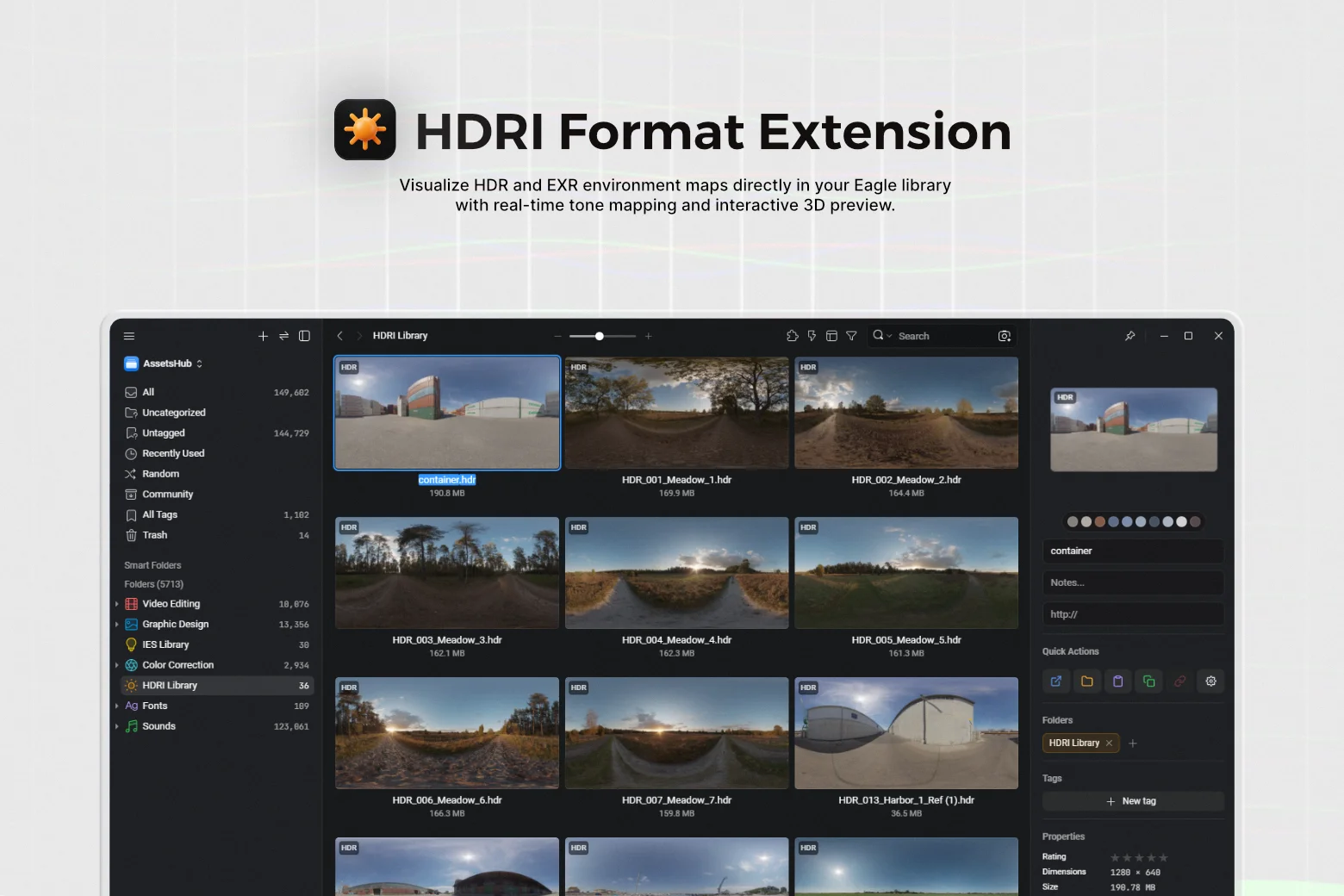Click the thumbnail size zoom slider
Image resolution: width=1344 pixels, height=896 pixels.
602,336
